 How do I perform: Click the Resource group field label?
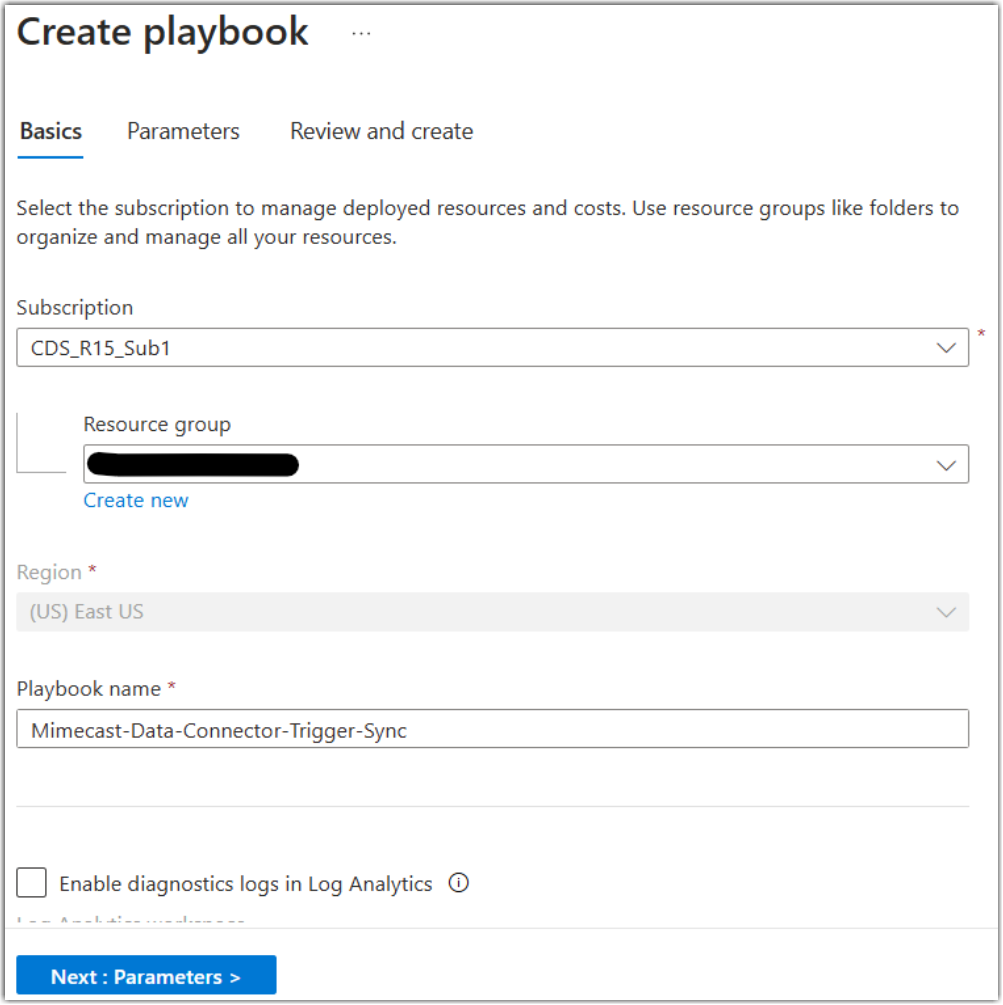point(157,425)
